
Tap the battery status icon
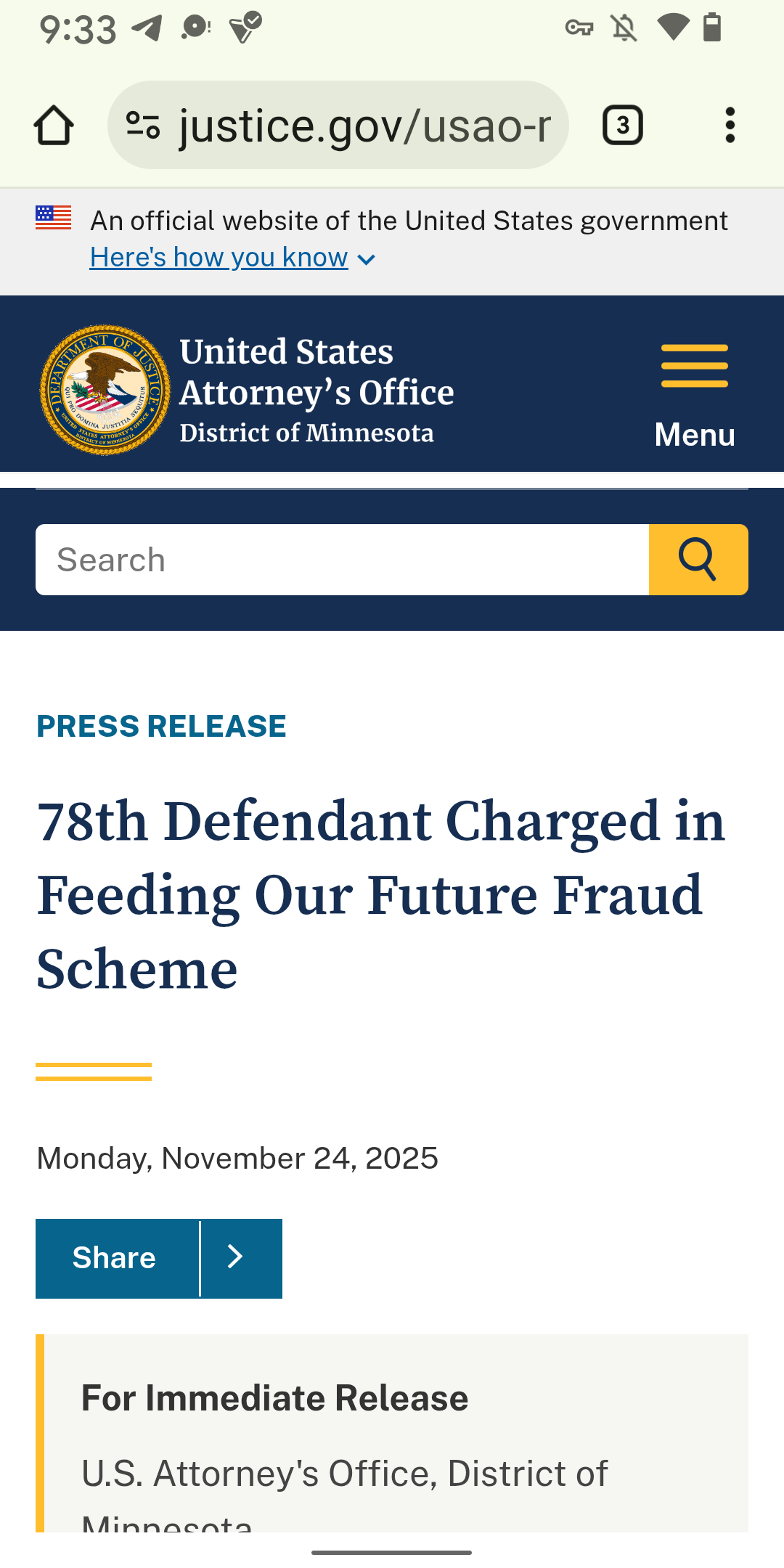pos(712,28)
